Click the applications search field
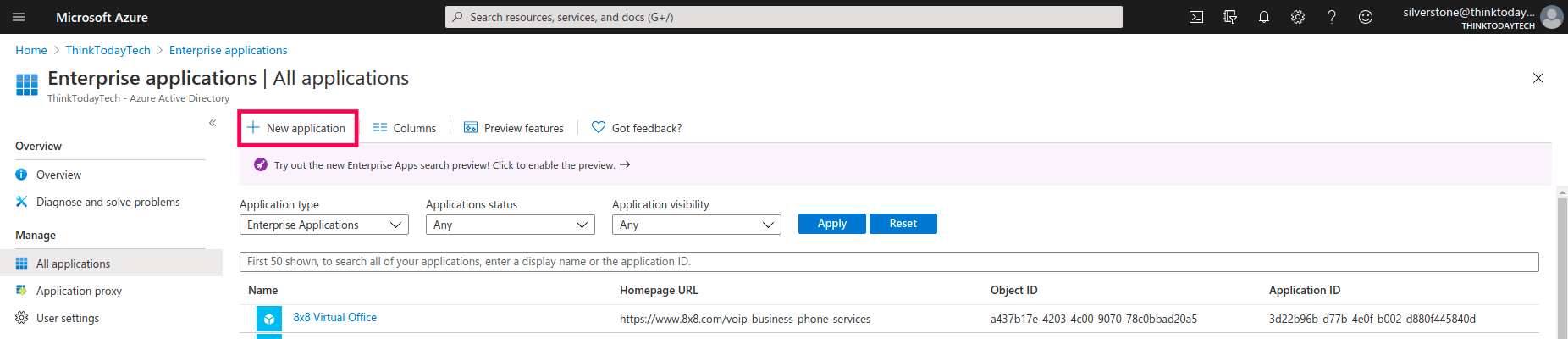 [889, 262]
